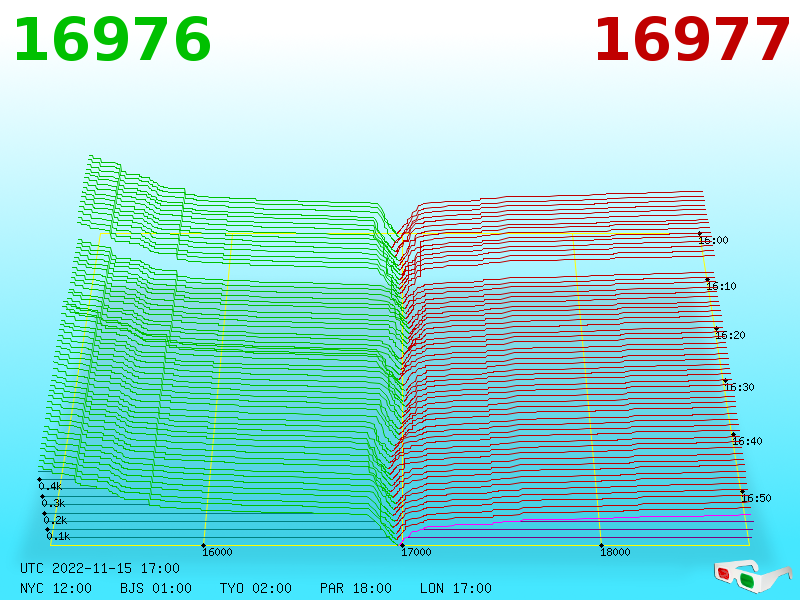This screenshot has height=600, width=800.
Task: Click the 3D glasses icon
Action: pos(752,577)
